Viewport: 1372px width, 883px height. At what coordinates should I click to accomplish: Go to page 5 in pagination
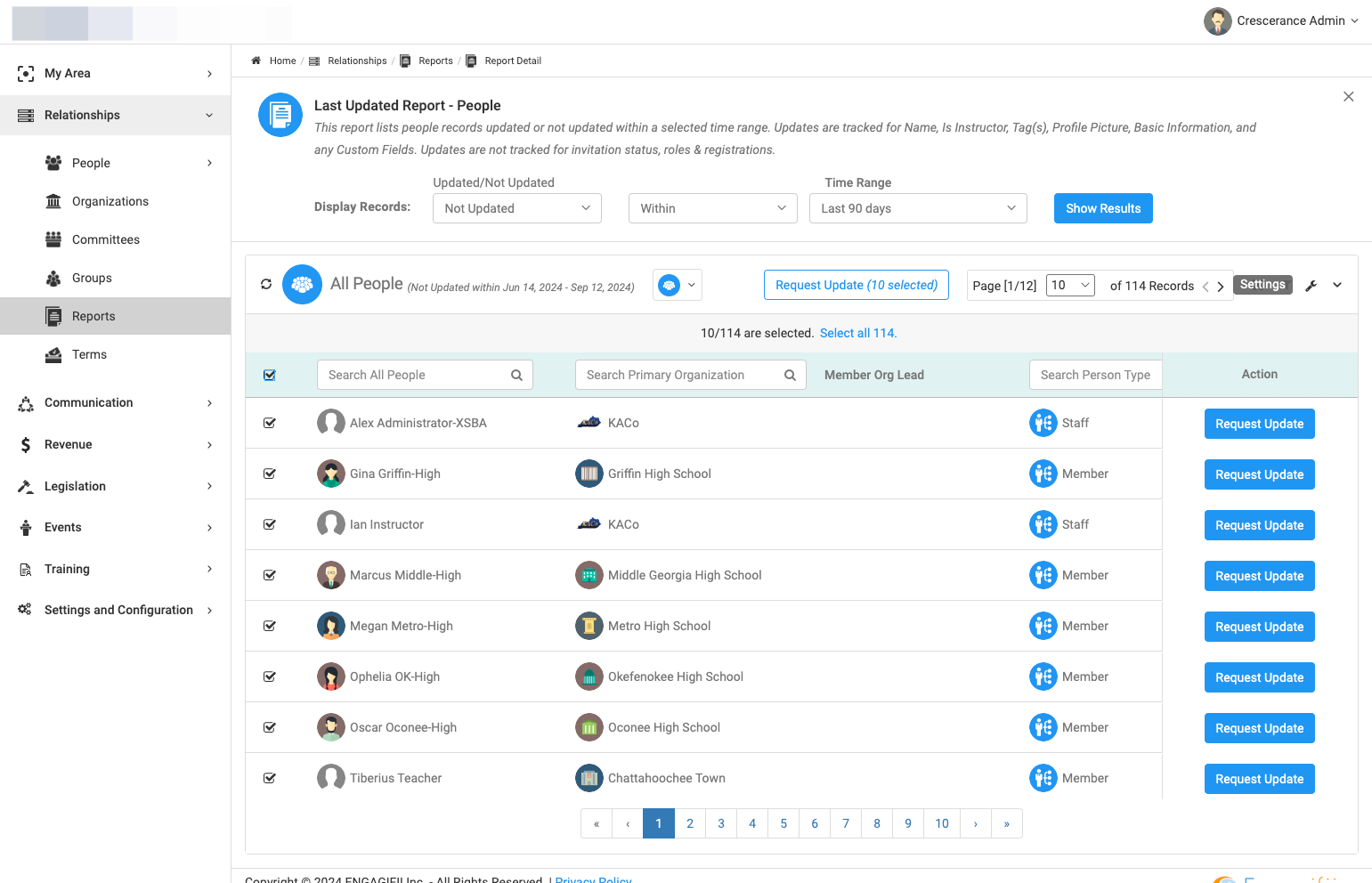(x=783, y=823)
